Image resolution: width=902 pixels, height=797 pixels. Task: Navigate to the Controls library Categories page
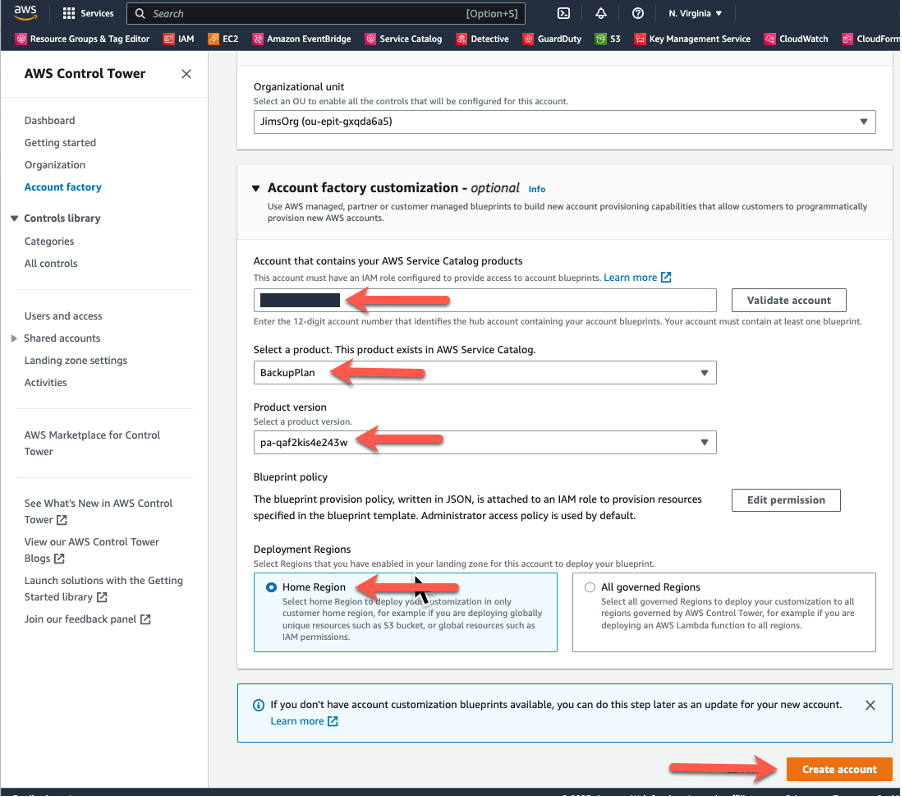pyautogui.click(x=52, y=241)
